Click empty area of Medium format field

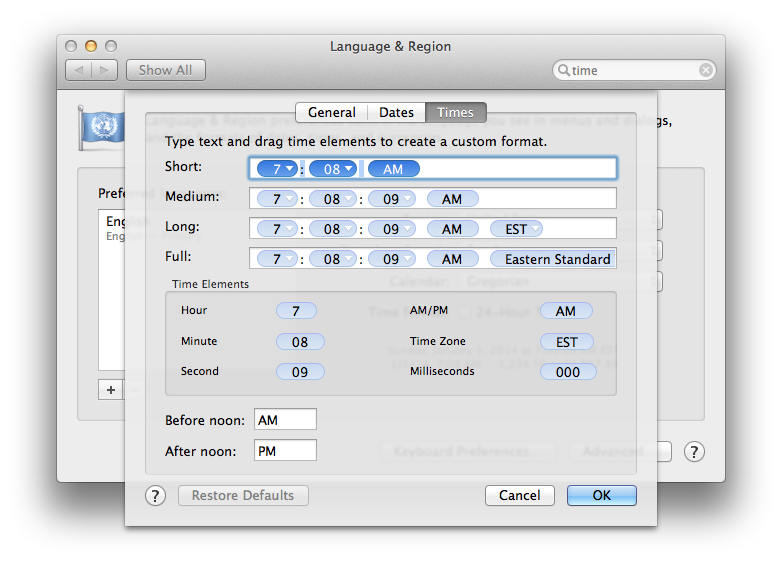tap(546, 198)
